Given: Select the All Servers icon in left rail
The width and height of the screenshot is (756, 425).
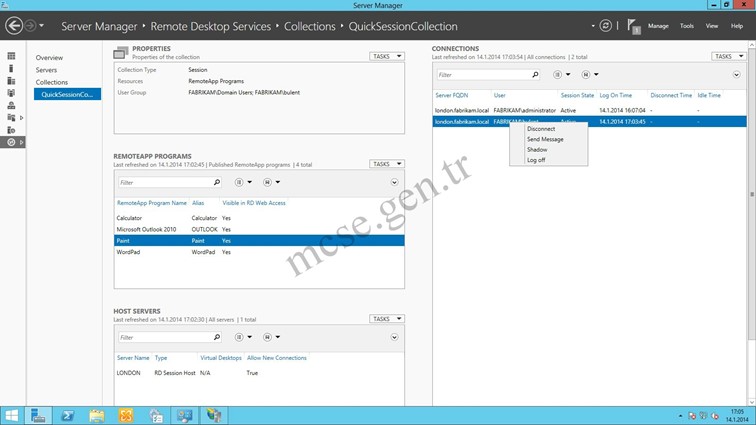Looking at the screenshot, I should (11, 81).
